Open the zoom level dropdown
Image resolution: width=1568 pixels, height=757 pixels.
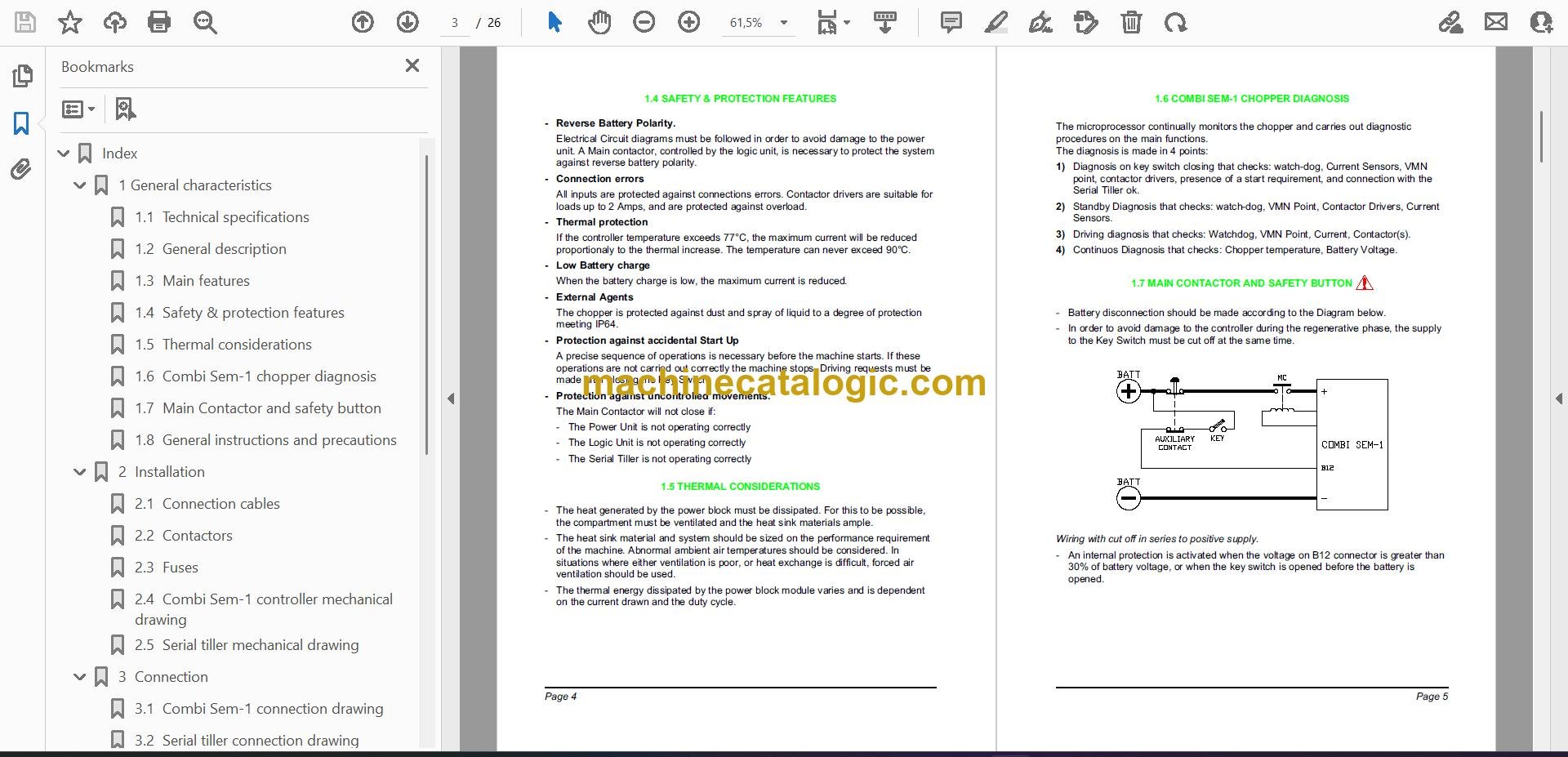pyautogui.click(x=784, y=23)
